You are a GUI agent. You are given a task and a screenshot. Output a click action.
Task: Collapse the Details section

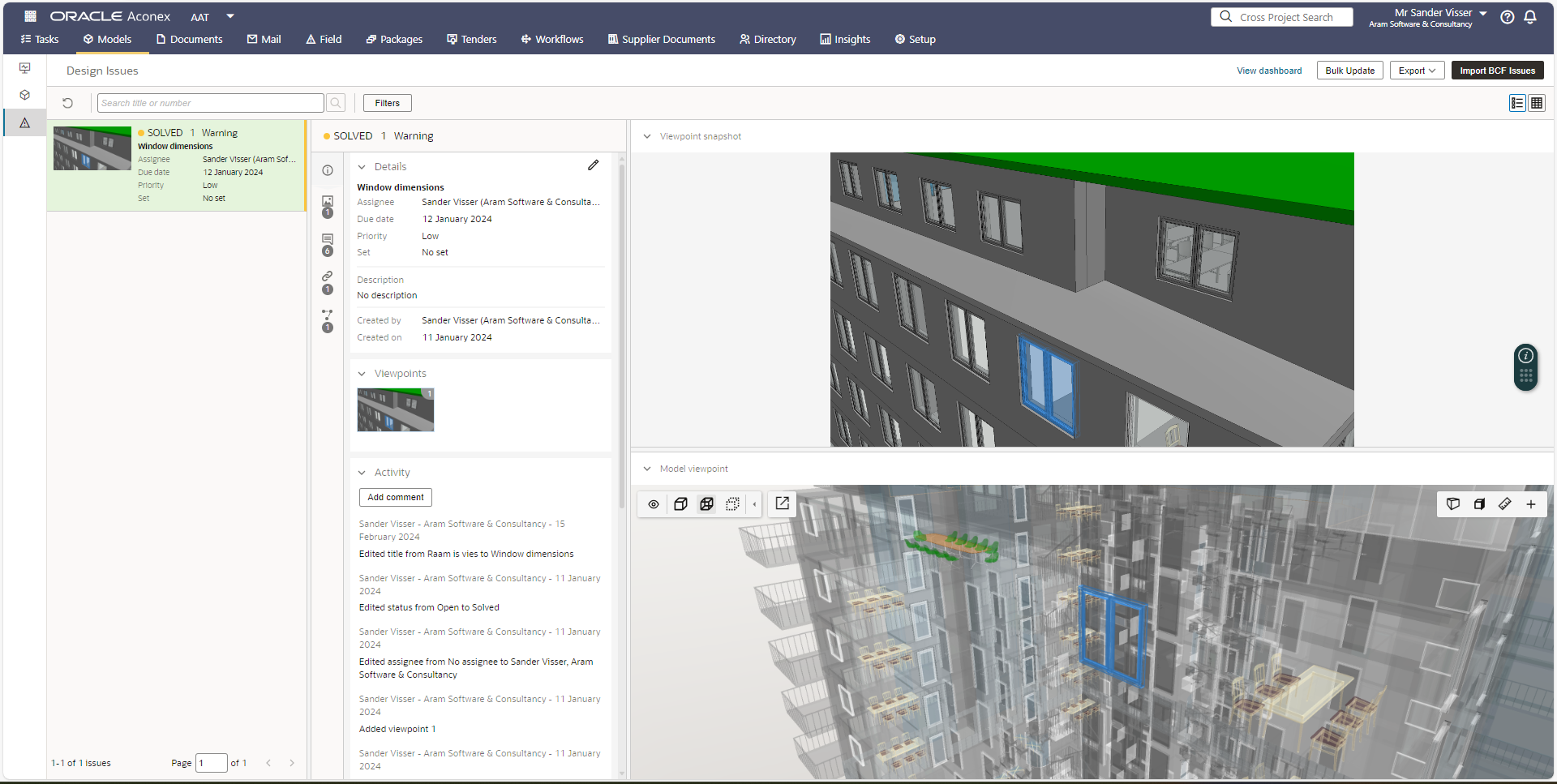click(362, 166)
